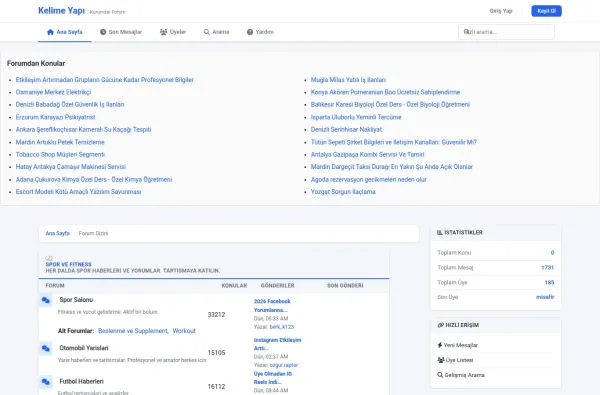The width and height of the screenshot is (600, 395).
Task: Open topic Ankara Şereflikoçhisar Kameralı Su Kaçağı Tespiti
Action: pyautogui.click(x=83, y=129)
